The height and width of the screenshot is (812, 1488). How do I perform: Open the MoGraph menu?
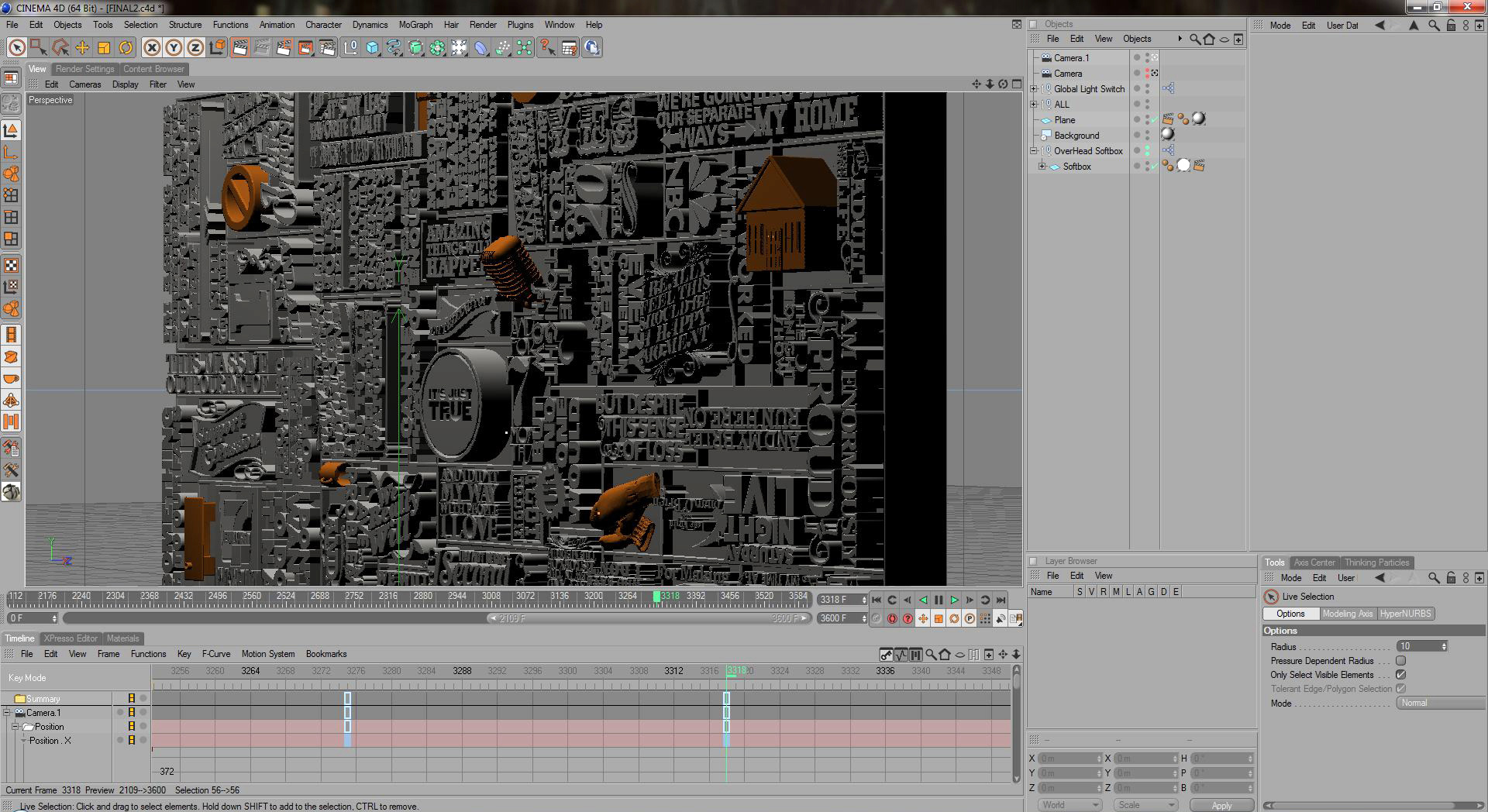[x=415, y=25]
